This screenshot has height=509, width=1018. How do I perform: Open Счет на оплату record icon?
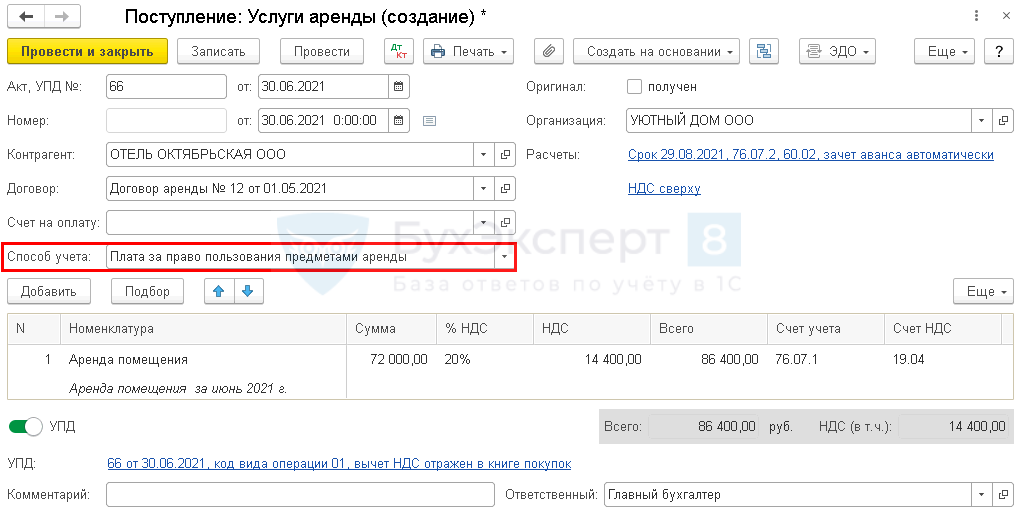(505, 223)
